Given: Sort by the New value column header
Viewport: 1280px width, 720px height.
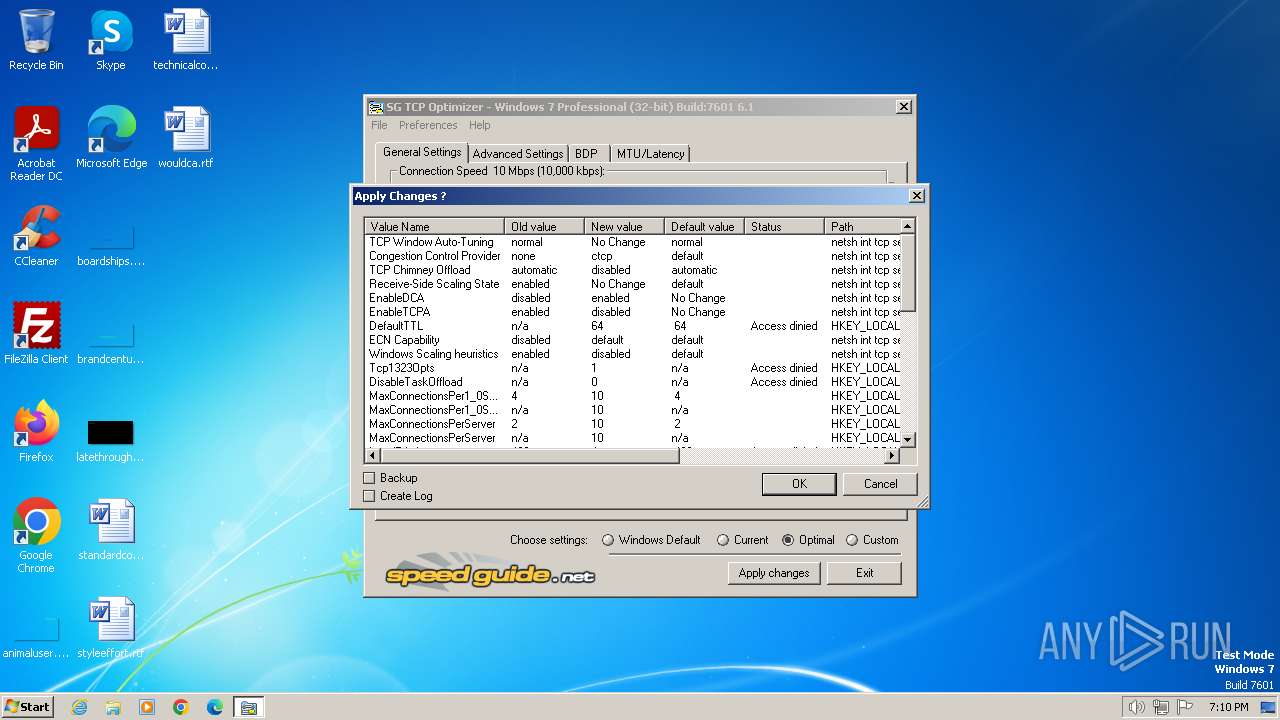Looking at the screenshot, I should (624, 227).
